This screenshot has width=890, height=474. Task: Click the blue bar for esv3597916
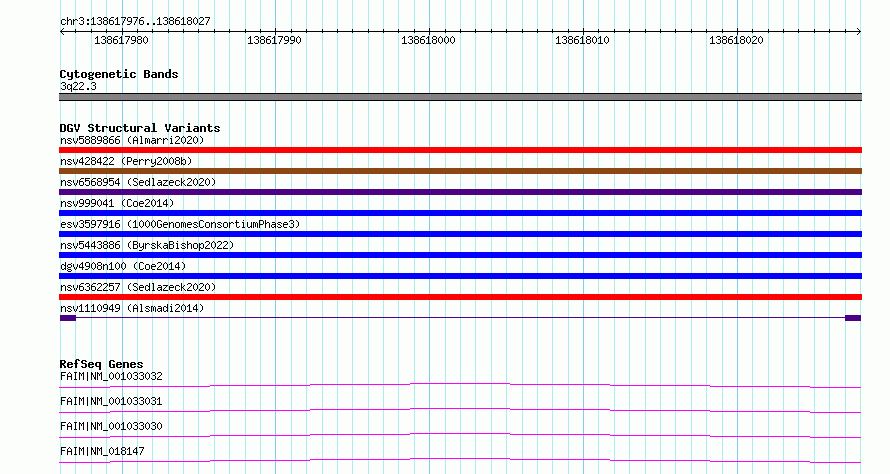(460, 234)
